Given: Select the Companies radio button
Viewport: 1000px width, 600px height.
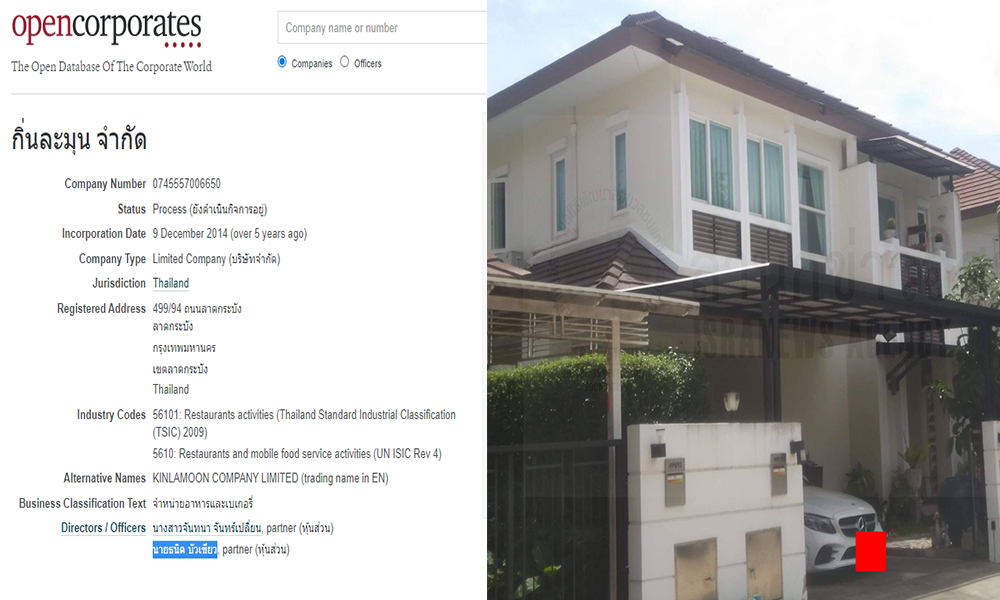Looking at the screenshot, I should click(x=282, y=62).
